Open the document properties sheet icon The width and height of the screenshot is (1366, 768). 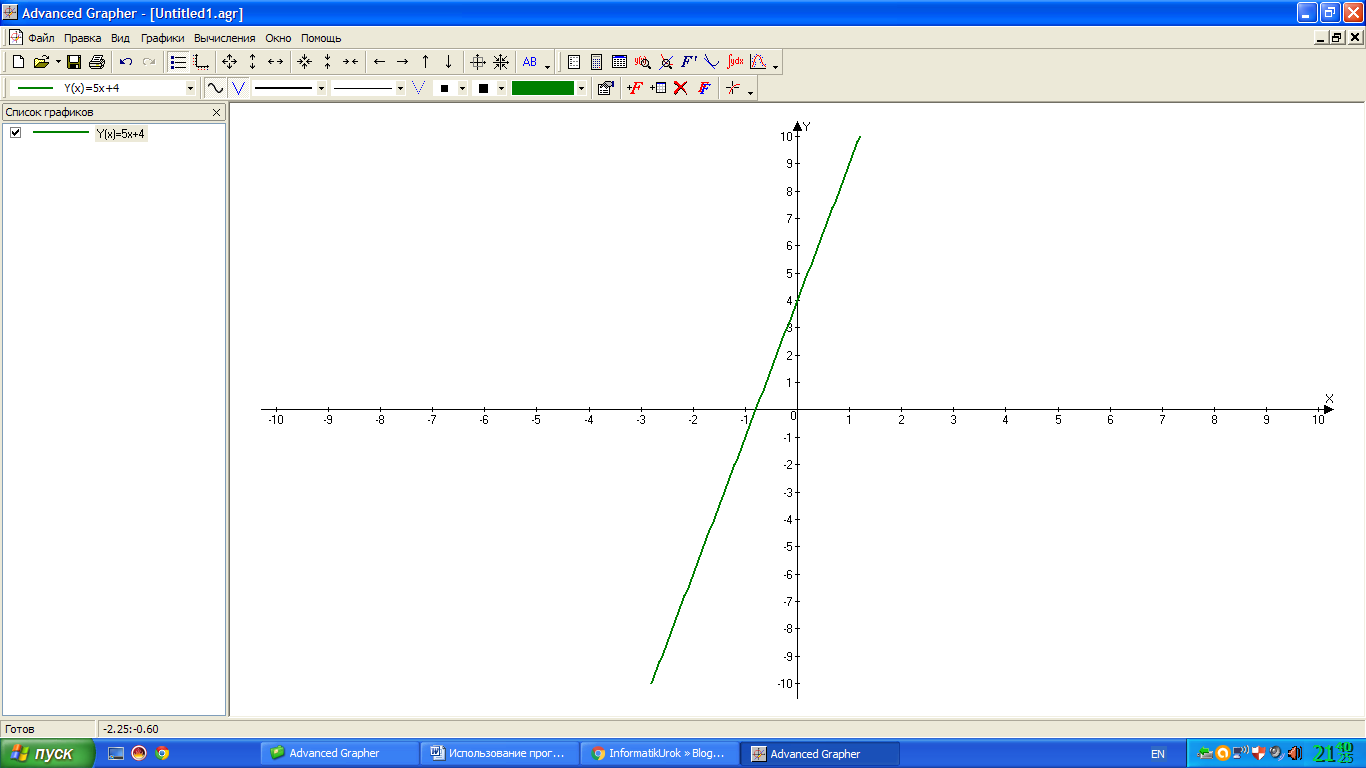(574, 62)
